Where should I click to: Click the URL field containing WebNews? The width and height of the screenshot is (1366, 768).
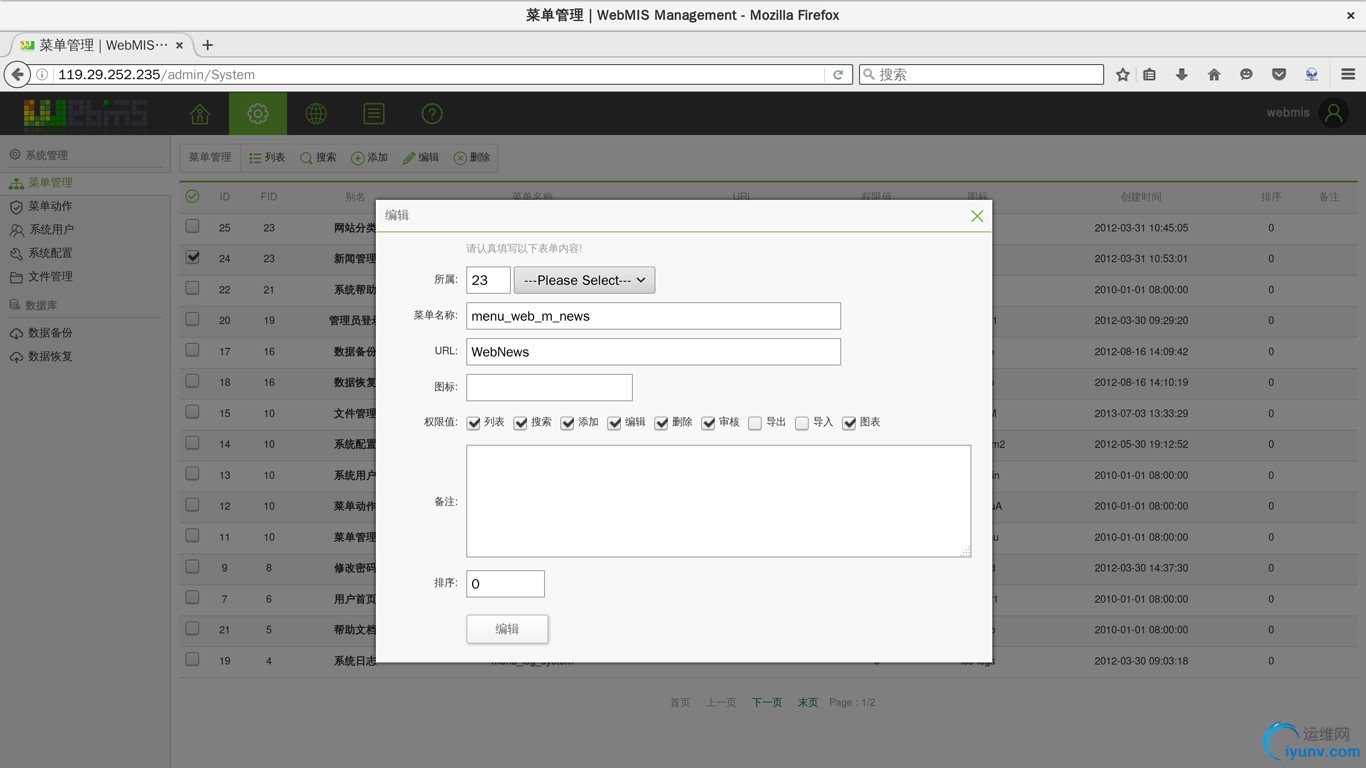coord(653,352)
